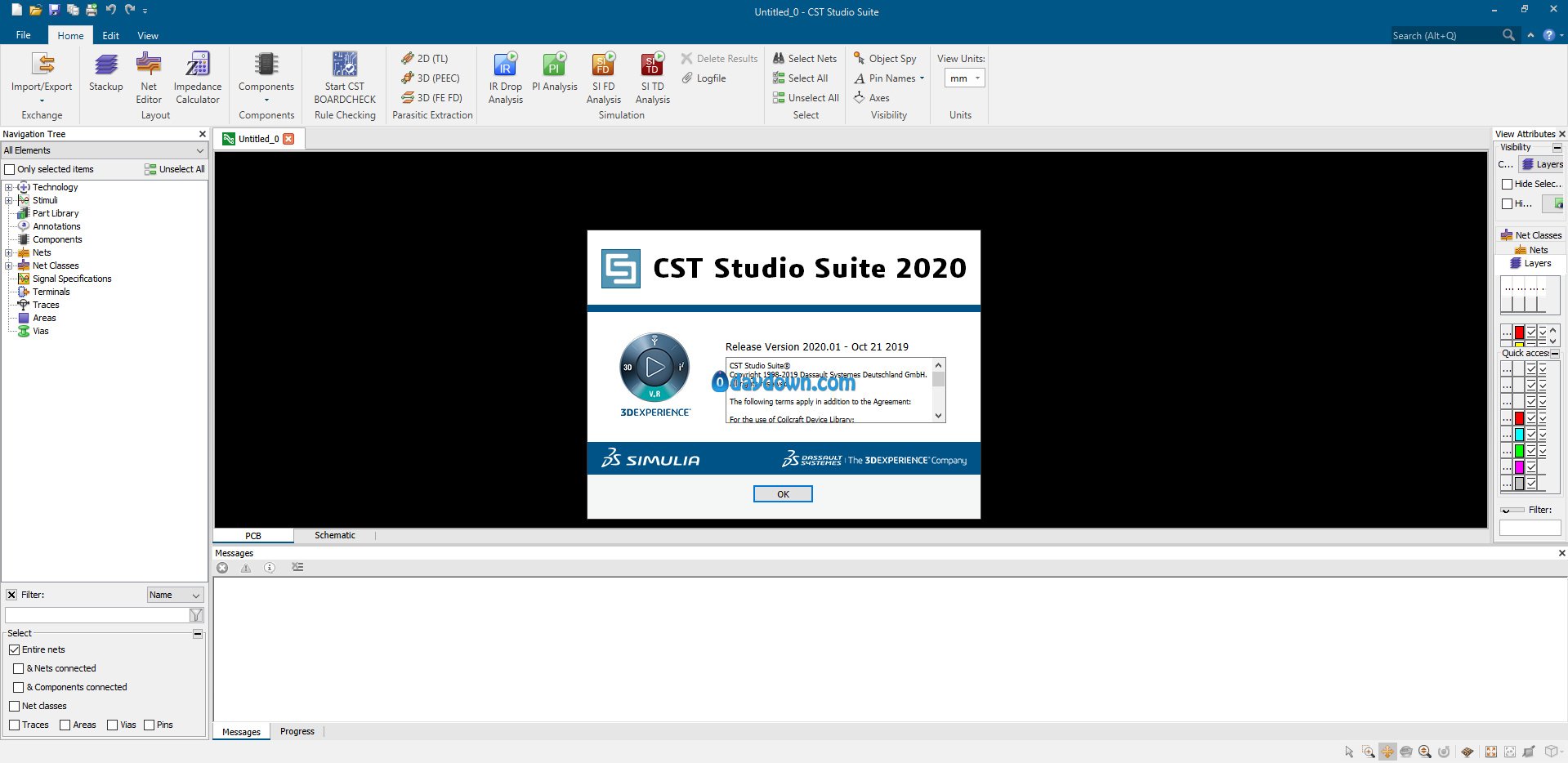Viewport: 1568px width, 763px height.
Task: Select the Nets tab in View Attributes
Action: click(1532, 250)
